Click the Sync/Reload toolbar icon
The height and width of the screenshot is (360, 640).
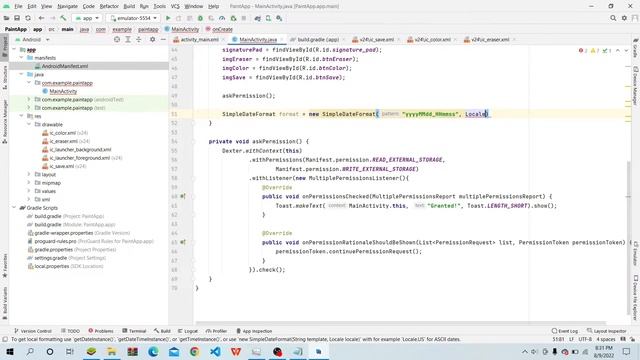click(28, 18)
